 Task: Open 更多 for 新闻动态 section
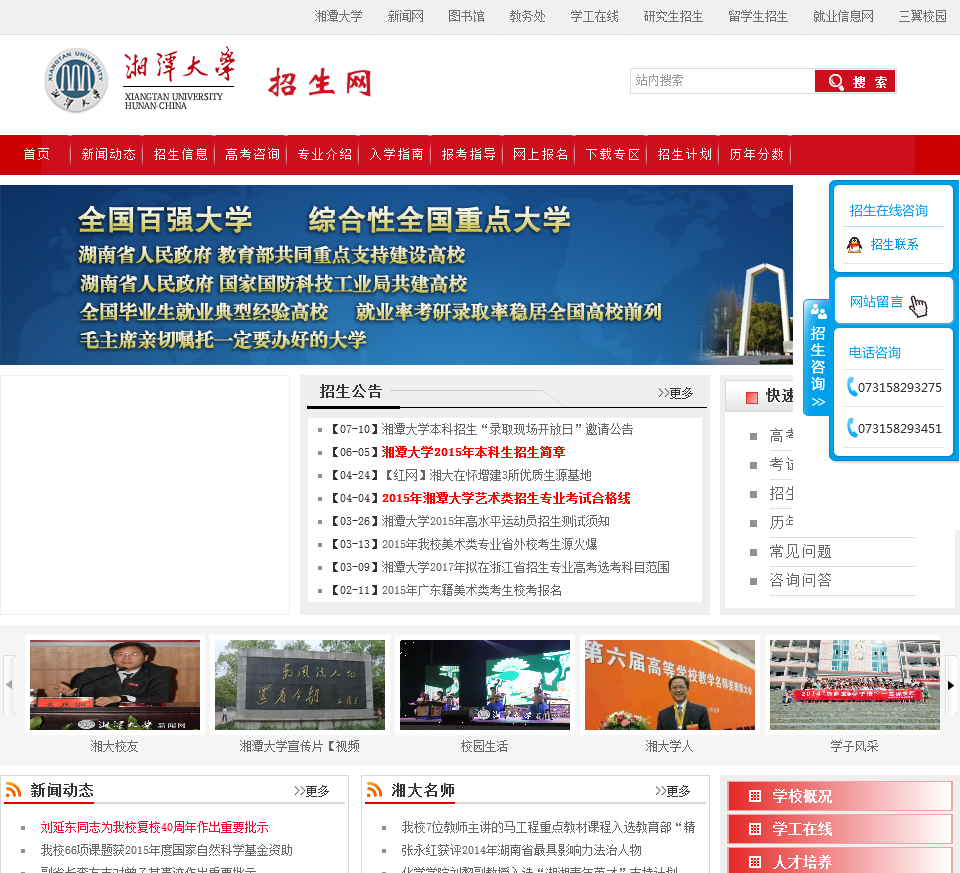click(x=312, y=791)
